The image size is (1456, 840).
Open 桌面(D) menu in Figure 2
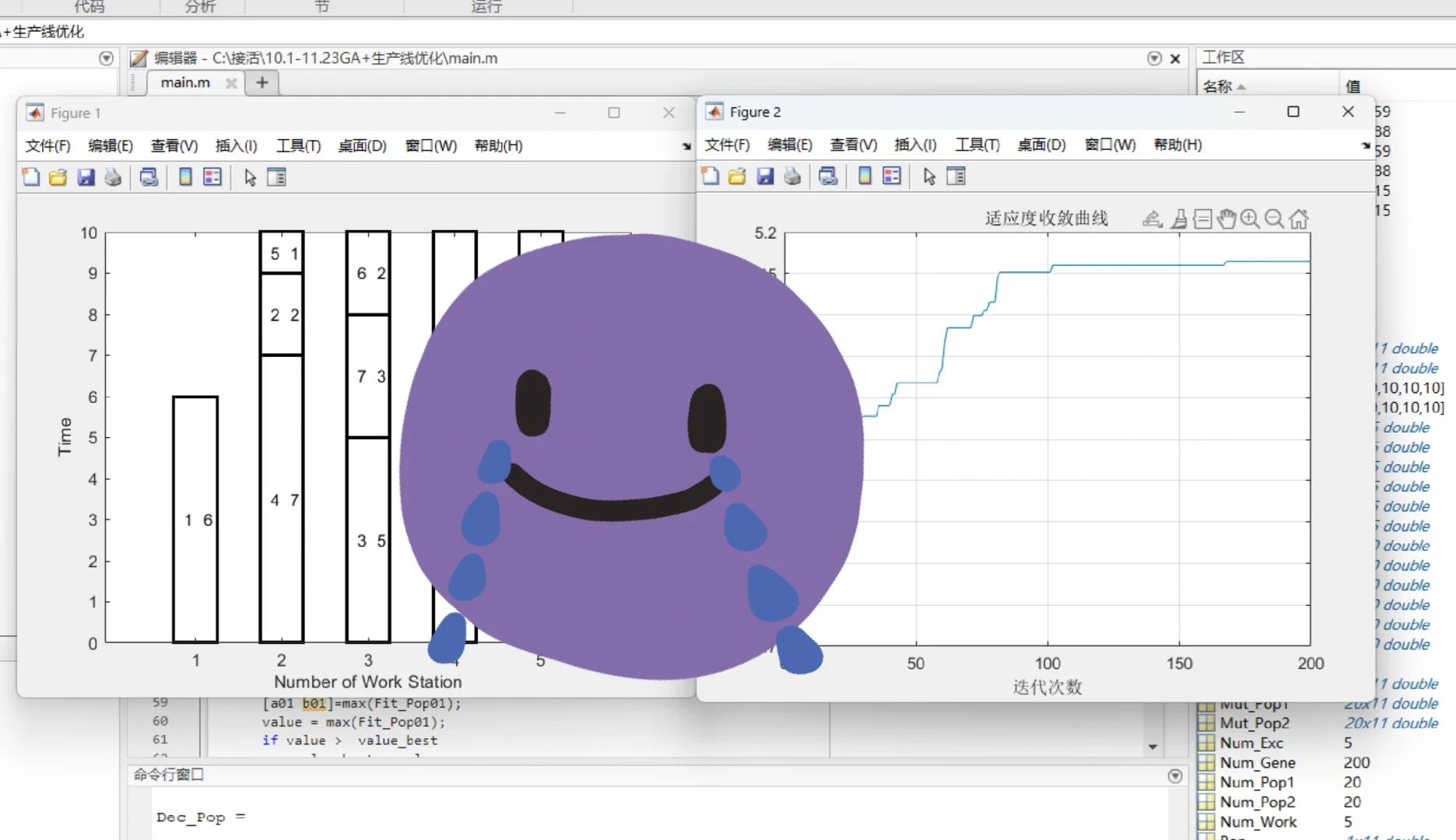(1042, 145)
